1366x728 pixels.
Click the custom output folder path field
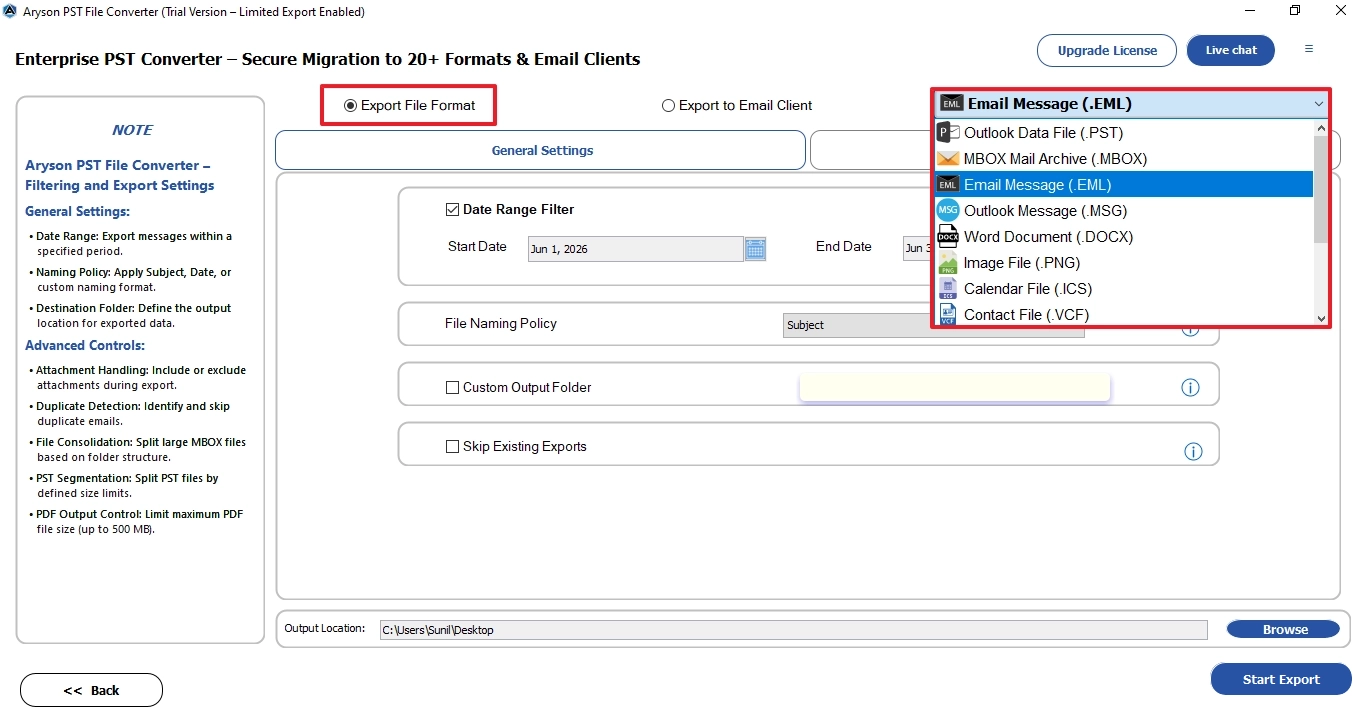[x=955, y=387]
